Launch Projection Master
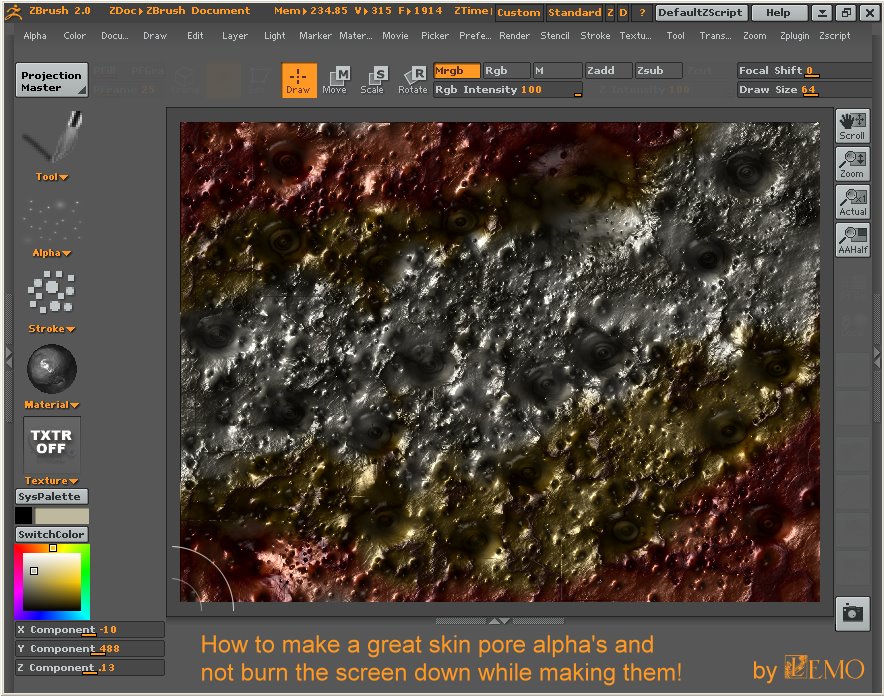The image size is (884, 696). (x=52, y=80)
